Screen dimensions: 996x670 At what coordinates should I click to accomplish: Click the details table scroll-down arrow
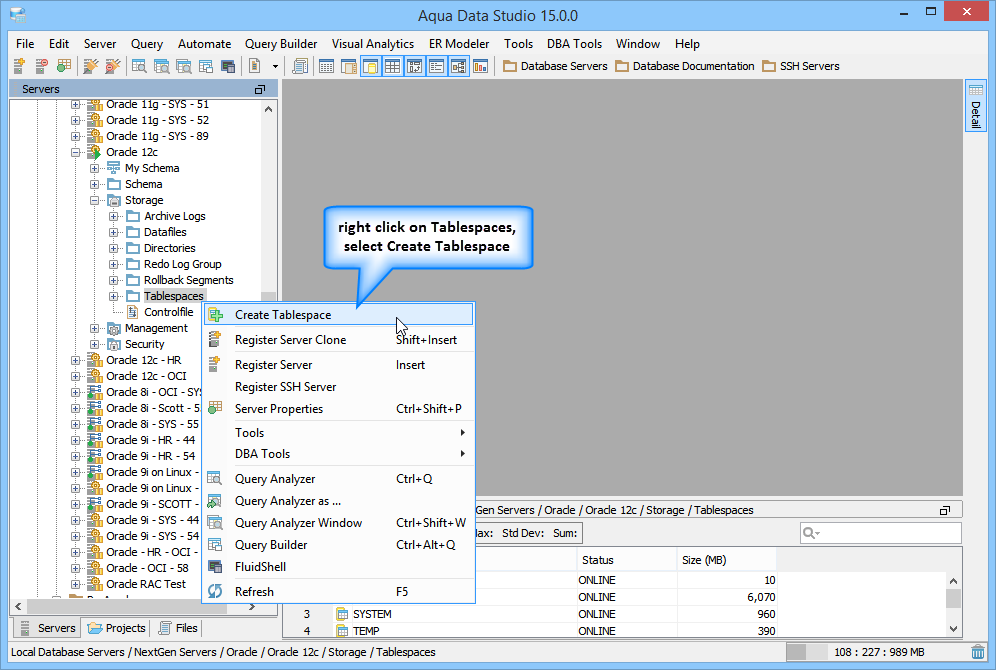(953, 629)
